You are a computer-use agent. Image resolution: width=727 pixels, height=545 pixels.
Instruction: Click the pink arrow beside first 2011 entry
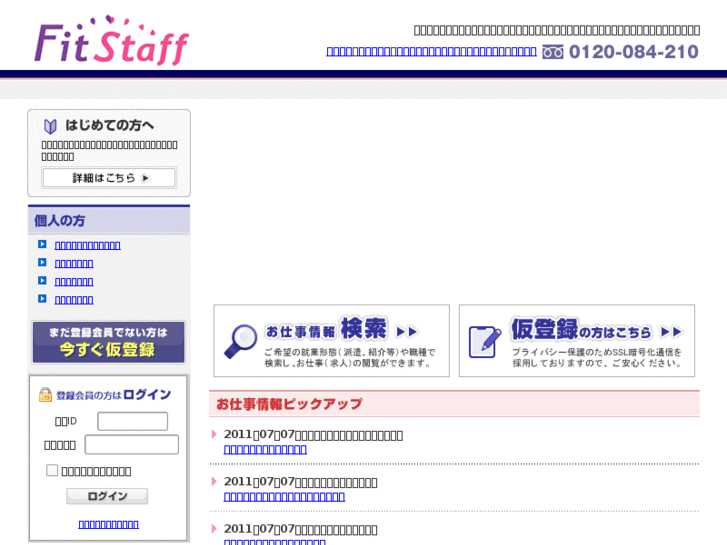[214, 434]
